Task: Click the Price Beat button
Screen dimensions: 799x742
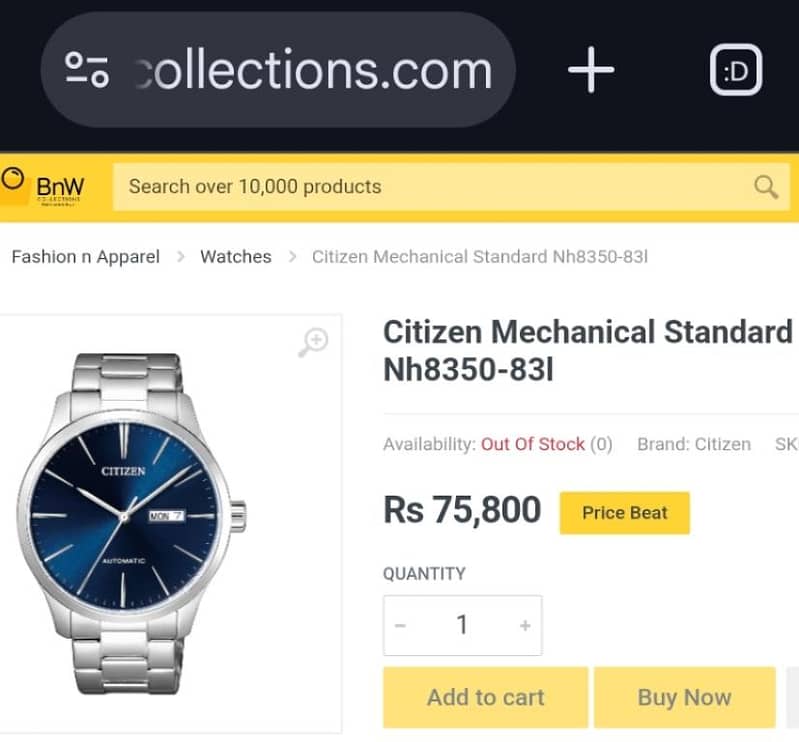Action: [625, 513]
